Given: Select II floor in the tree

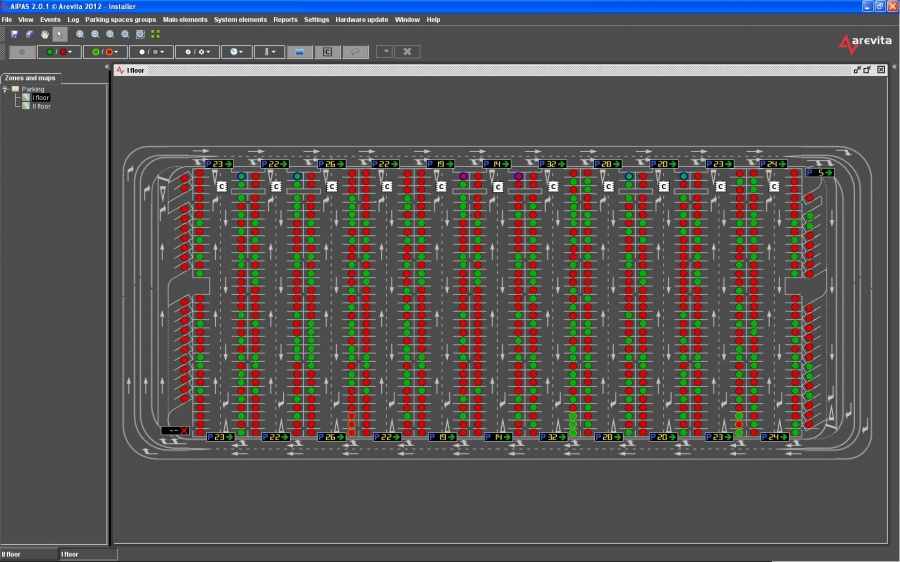Looking at the screenshot, I should [x=40, y=106].
